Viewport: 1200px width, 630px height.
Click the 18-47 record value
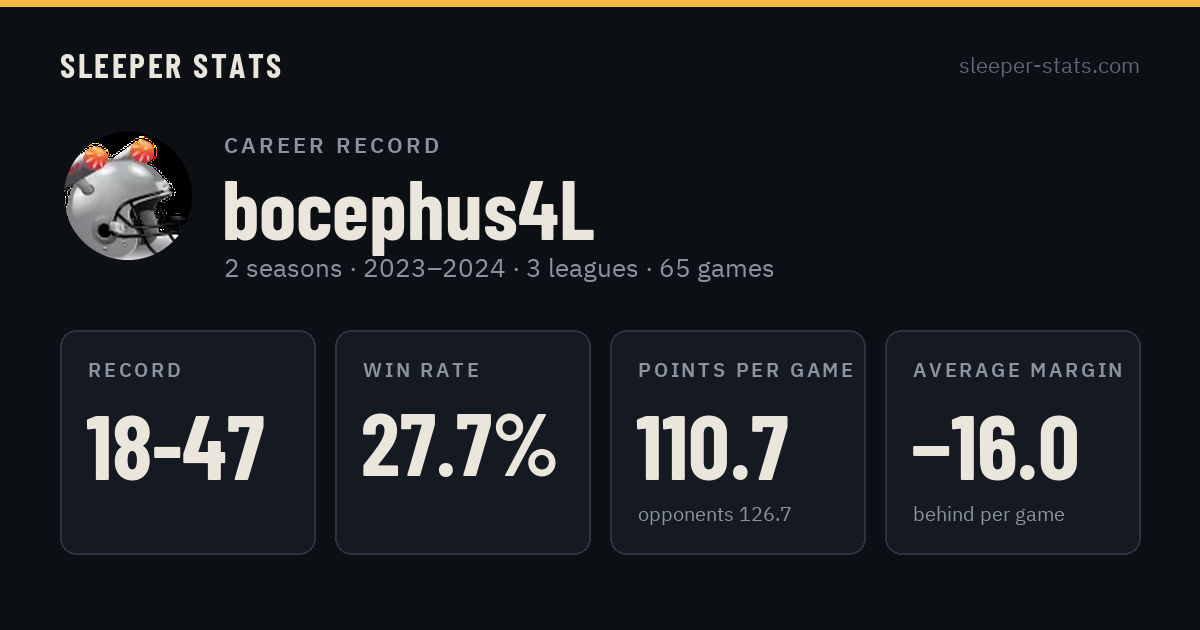176,448
